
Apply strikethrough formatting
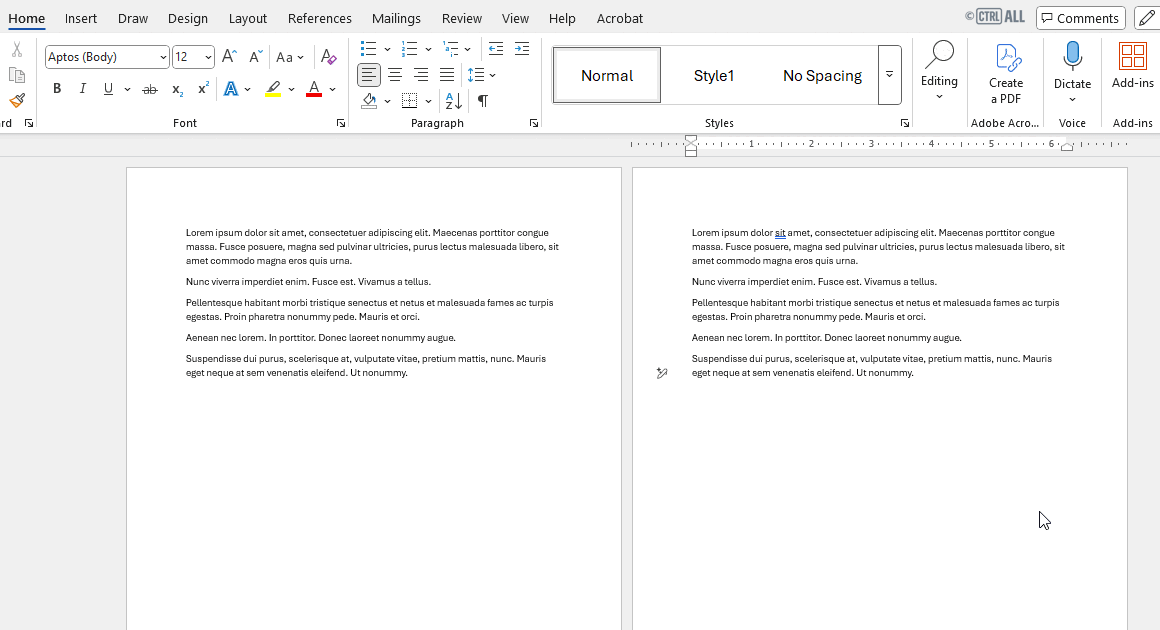point(149,89)
